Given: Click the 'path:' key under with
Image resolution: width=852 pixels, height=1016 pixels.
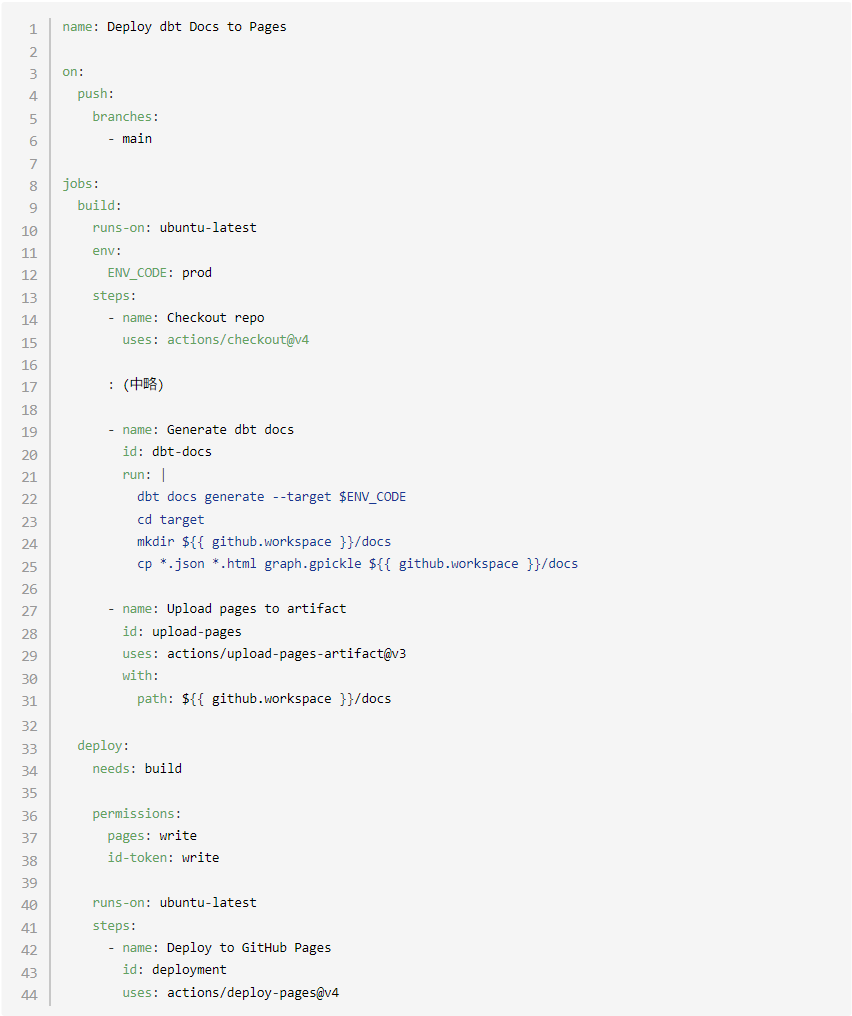Looking at the screenshot, I should coord(155,699).
